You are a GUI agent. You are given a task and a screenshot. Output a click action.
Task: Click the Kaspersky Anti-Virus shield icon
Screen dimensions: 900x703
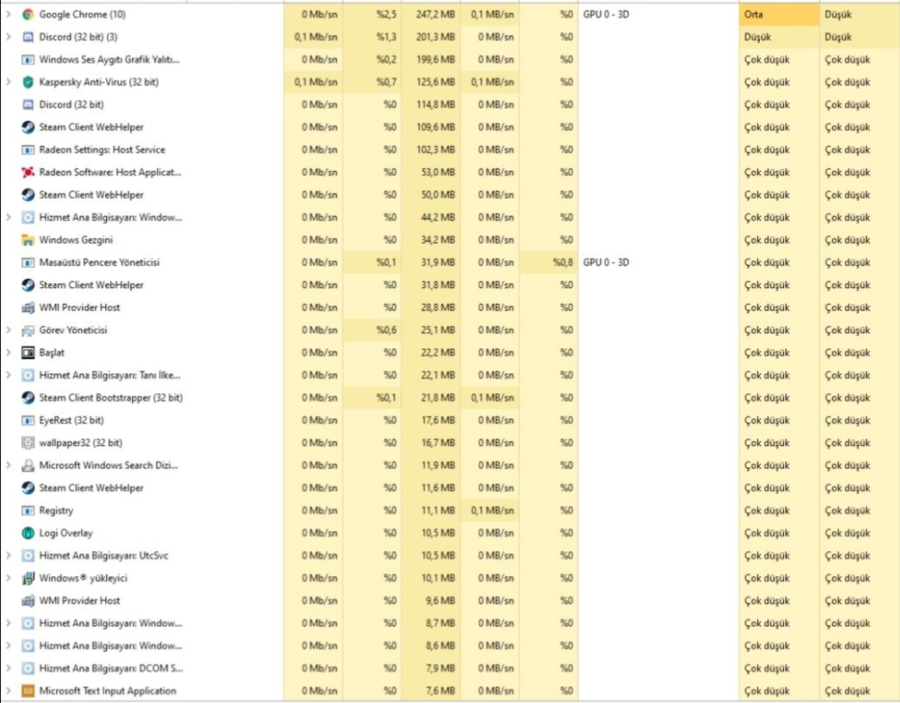(28, 82)
